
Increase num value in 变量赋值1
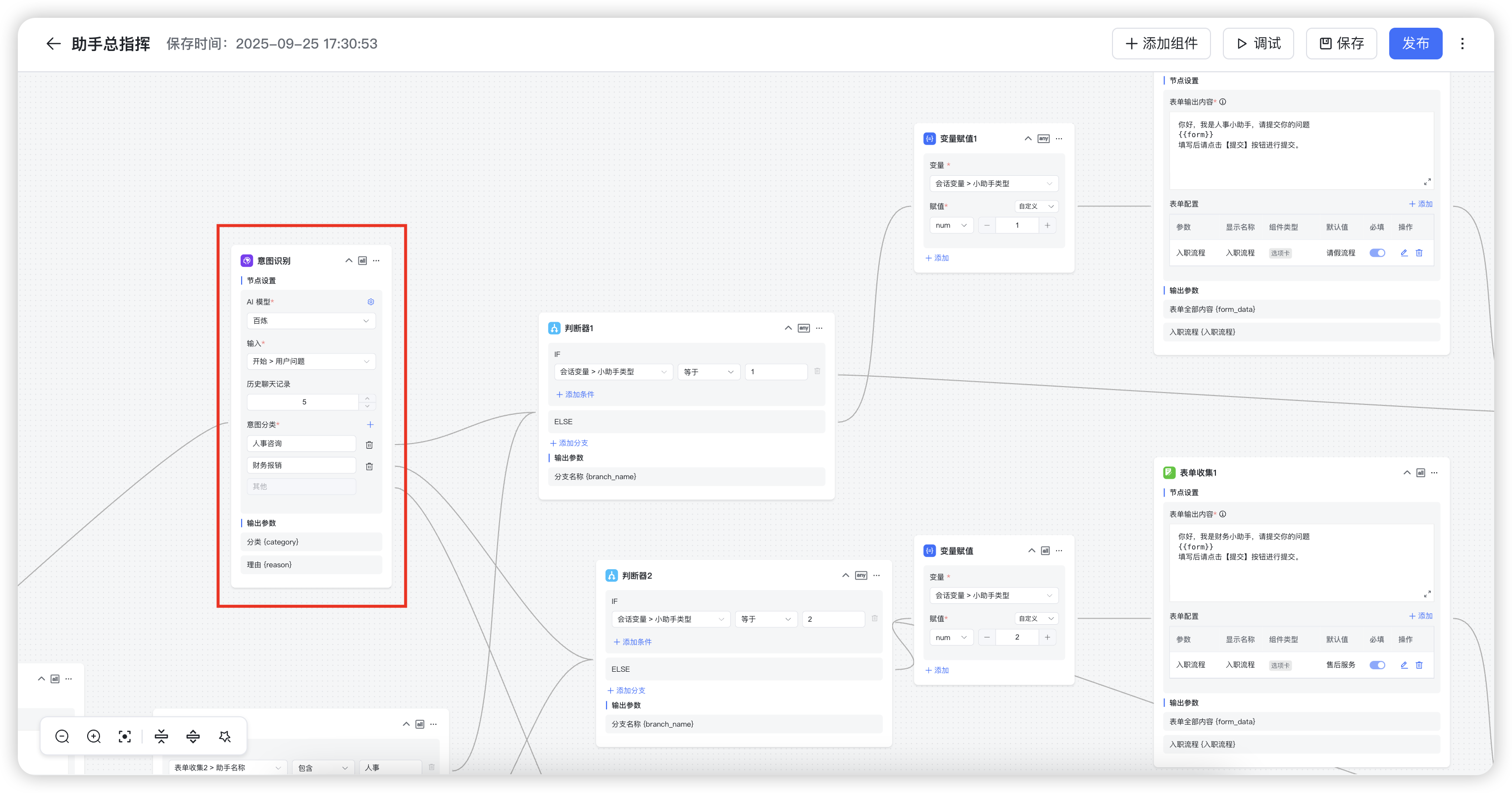pyautogui.click(x=1047, y=225)
